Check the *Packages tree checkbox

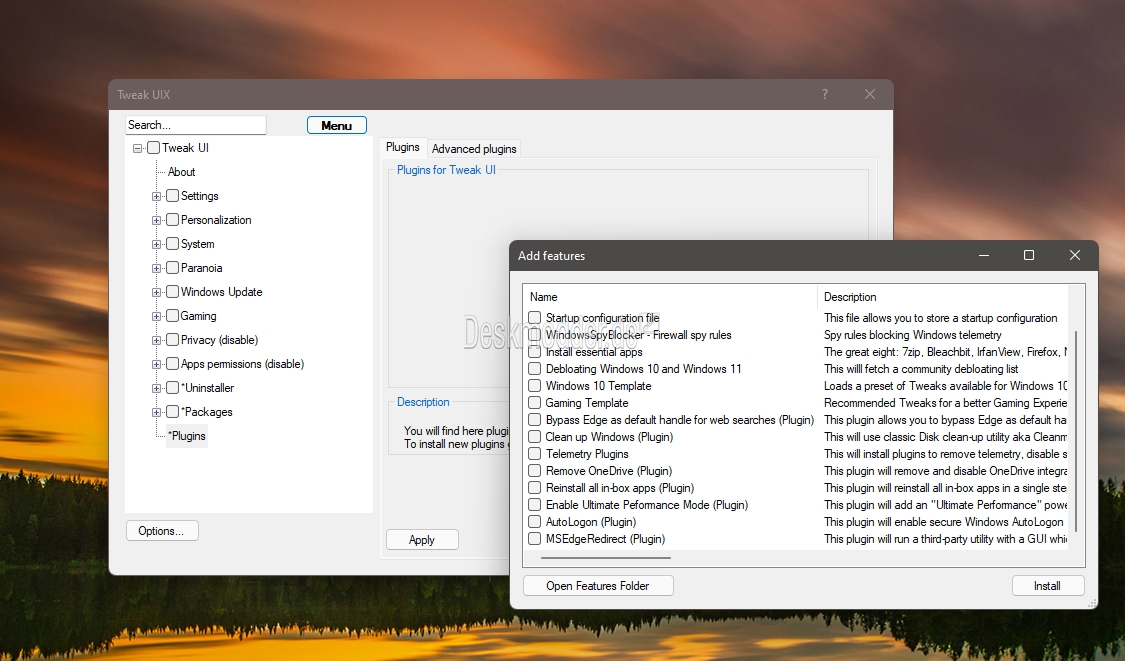(x=172, y=411)
